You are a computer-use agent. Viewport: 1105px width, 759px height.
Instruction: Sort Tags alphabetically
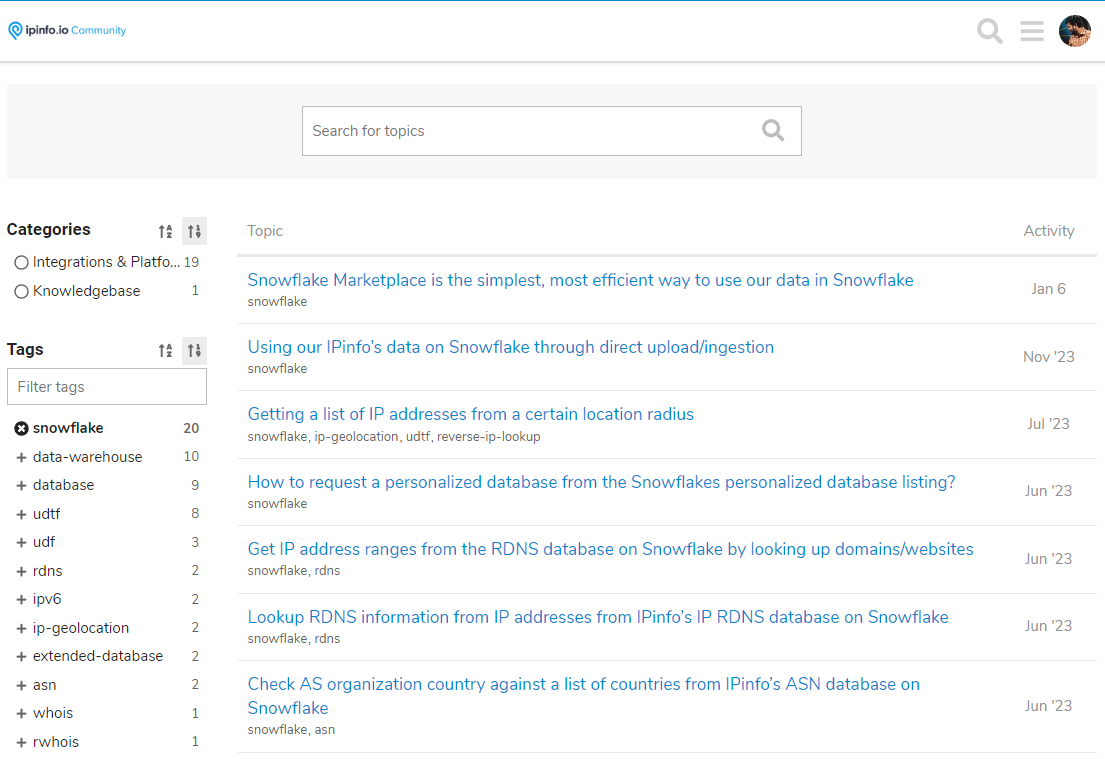[166, 350]
